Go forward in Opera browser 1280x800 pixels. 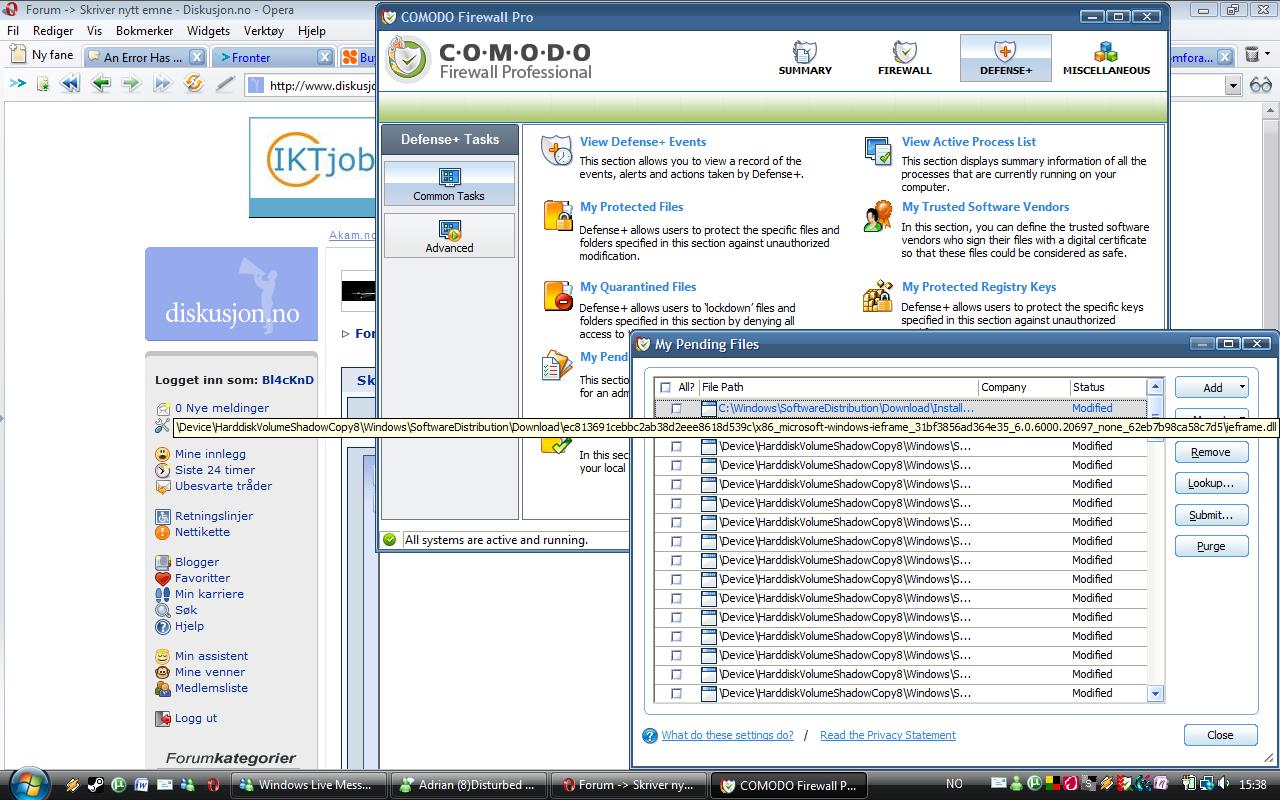tap(131, 85)
